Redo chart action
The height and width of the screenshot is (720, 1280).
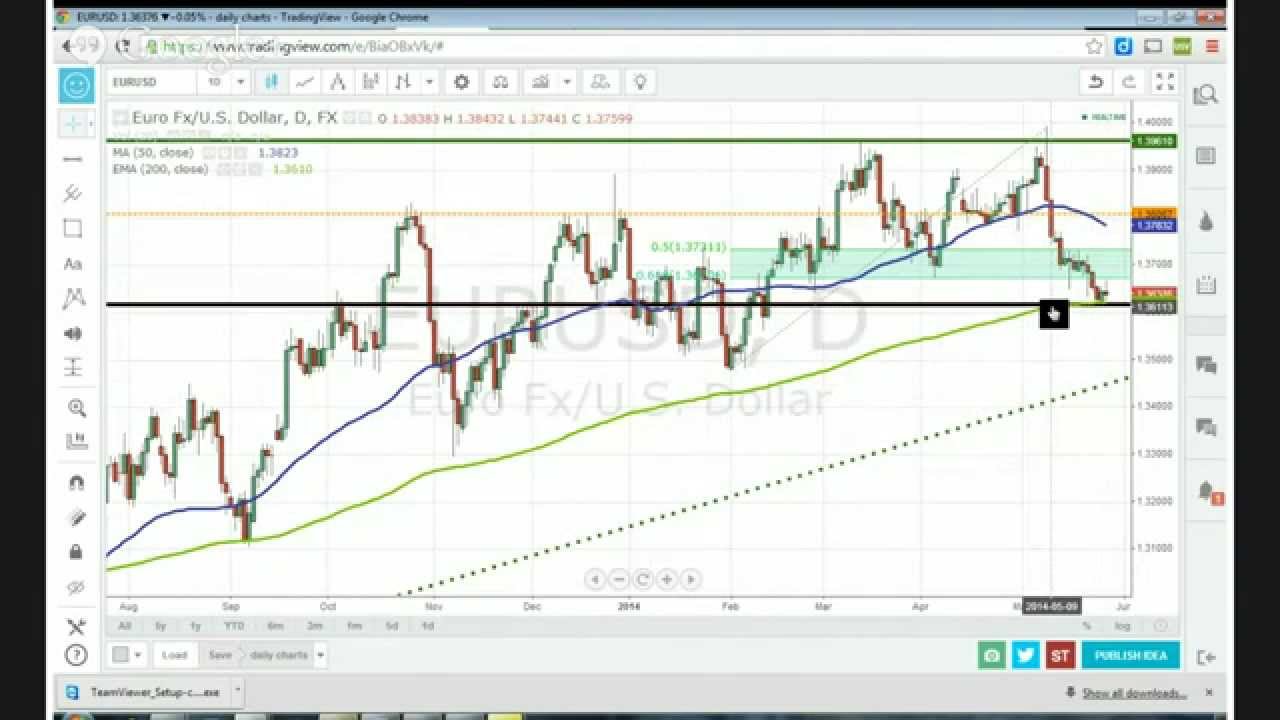point(1129,82)
